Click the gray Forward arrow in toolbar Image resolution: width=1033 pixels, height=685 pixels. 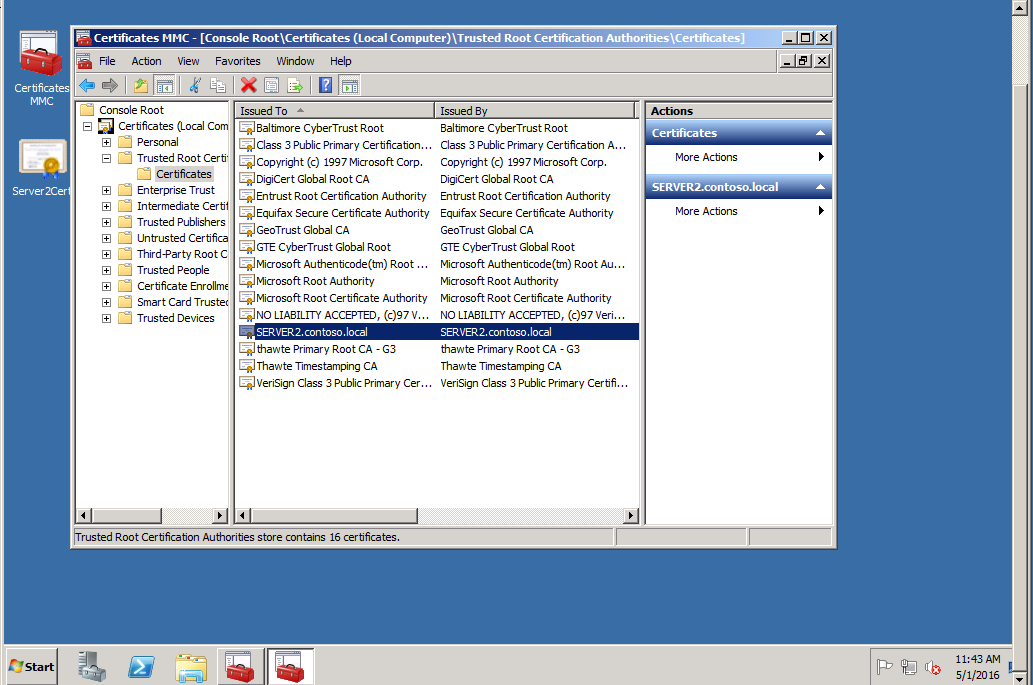point(109,85)
